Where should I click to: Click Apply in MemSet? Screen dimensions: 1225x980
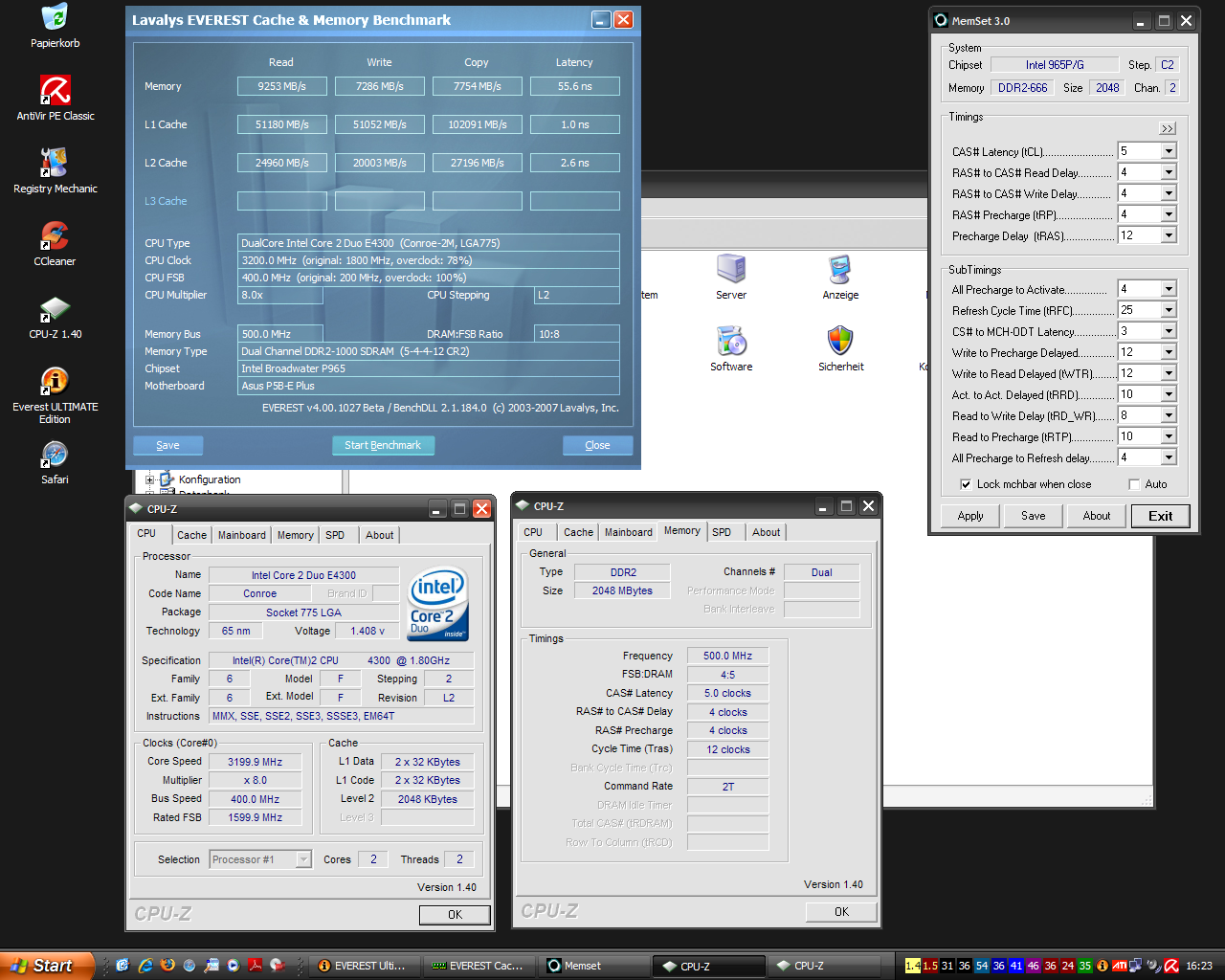point(970,516)
